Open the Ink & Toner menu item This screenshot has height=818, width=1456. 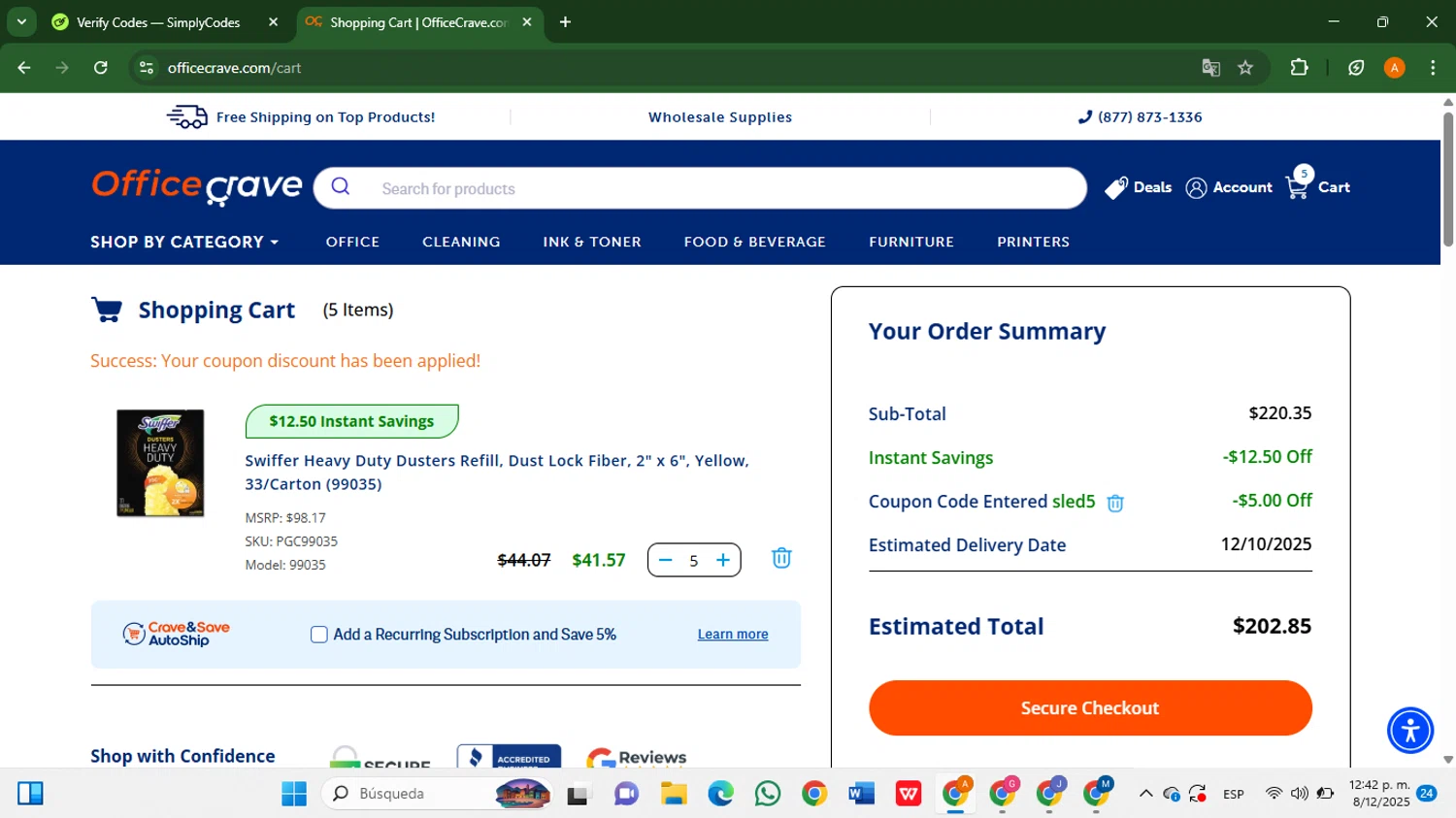(592, 242)
